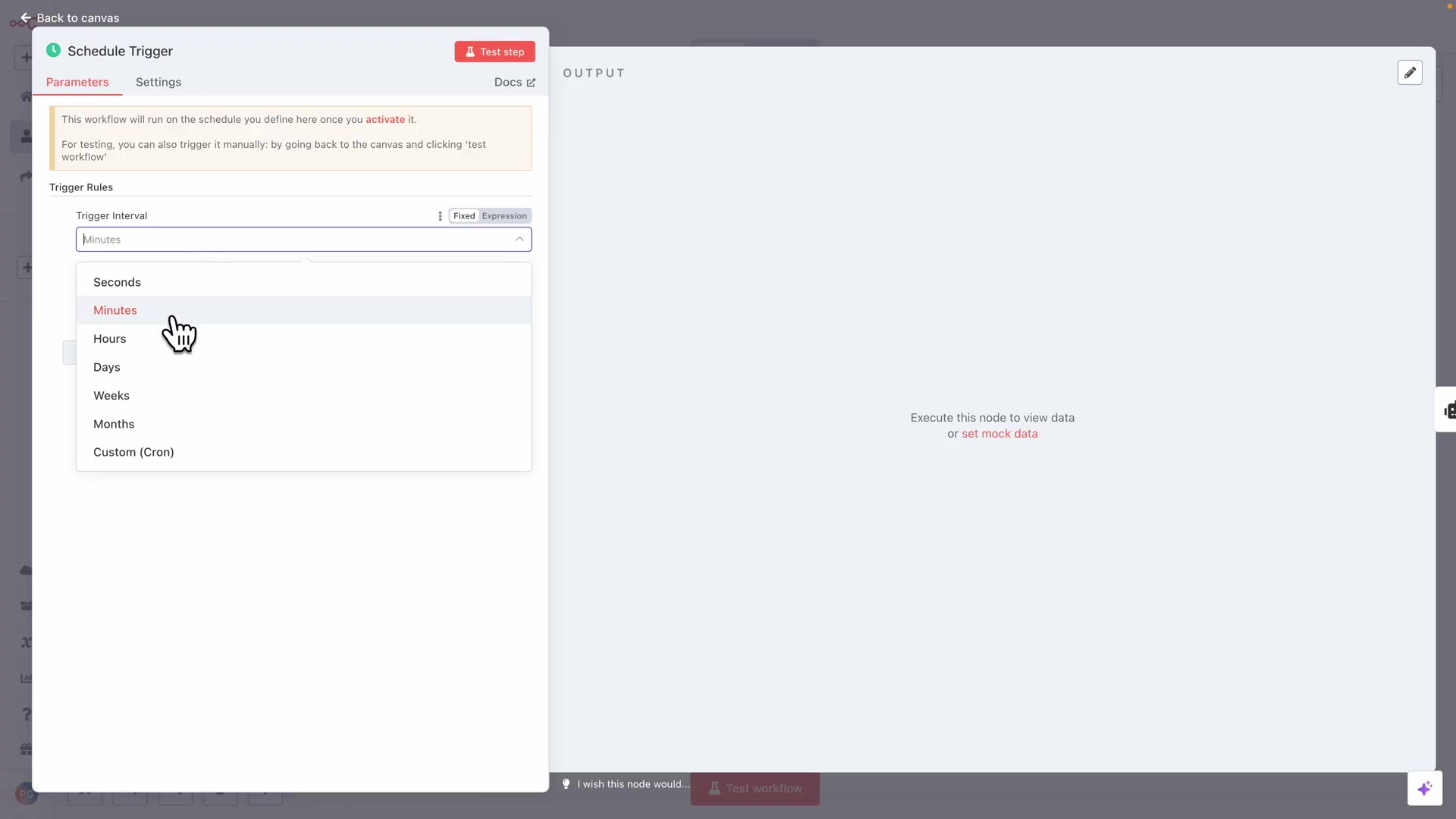Choose Hours in the interval dropdown
This screenshot has width=1456, height=819.
[x=109, y=339]
